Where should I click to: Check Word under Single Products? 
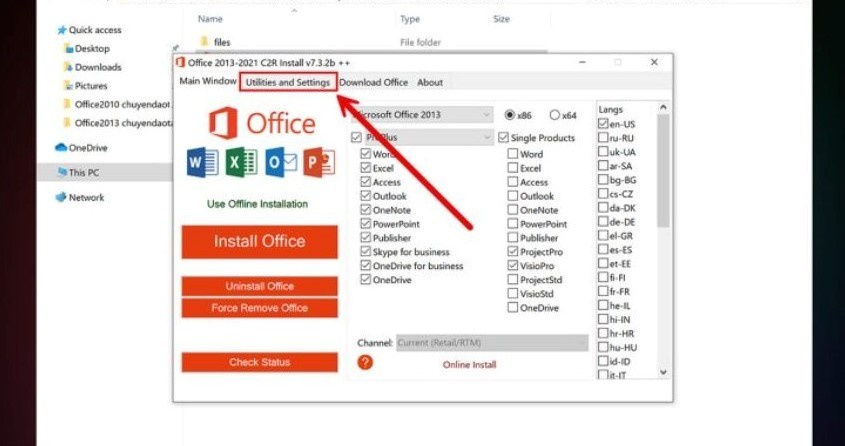(x=512, y=154)
